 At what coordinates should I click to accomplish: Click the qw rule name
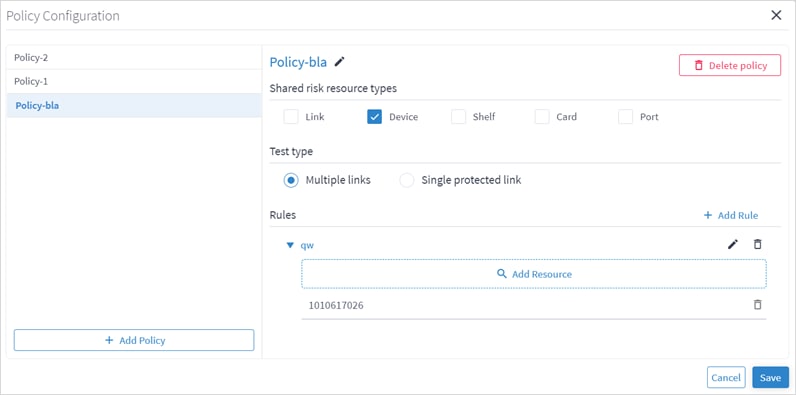click(307, 245)
